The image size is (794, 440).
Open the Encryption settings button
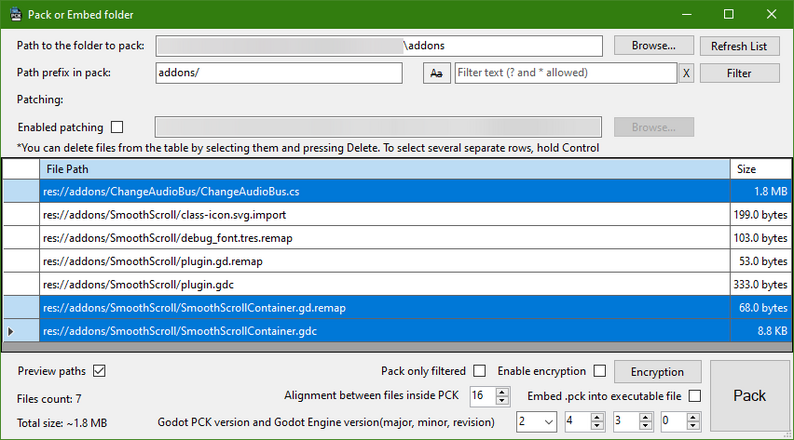(x=657, y=372)
